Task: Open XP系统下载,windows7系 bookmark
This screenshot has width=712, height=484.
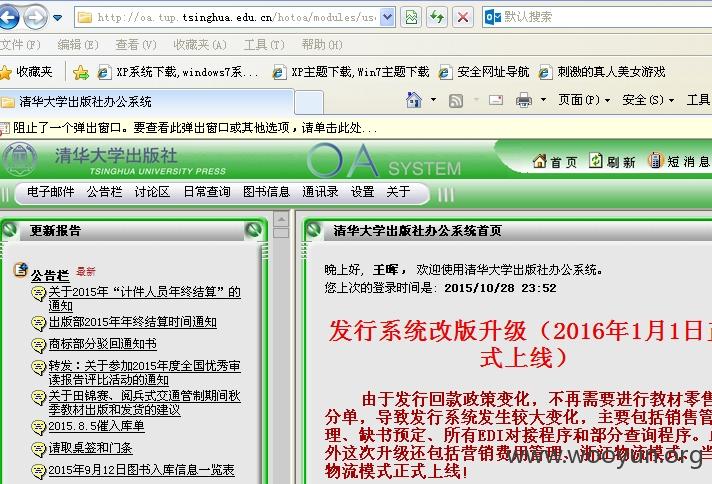Action: click(x=178, y=72)
